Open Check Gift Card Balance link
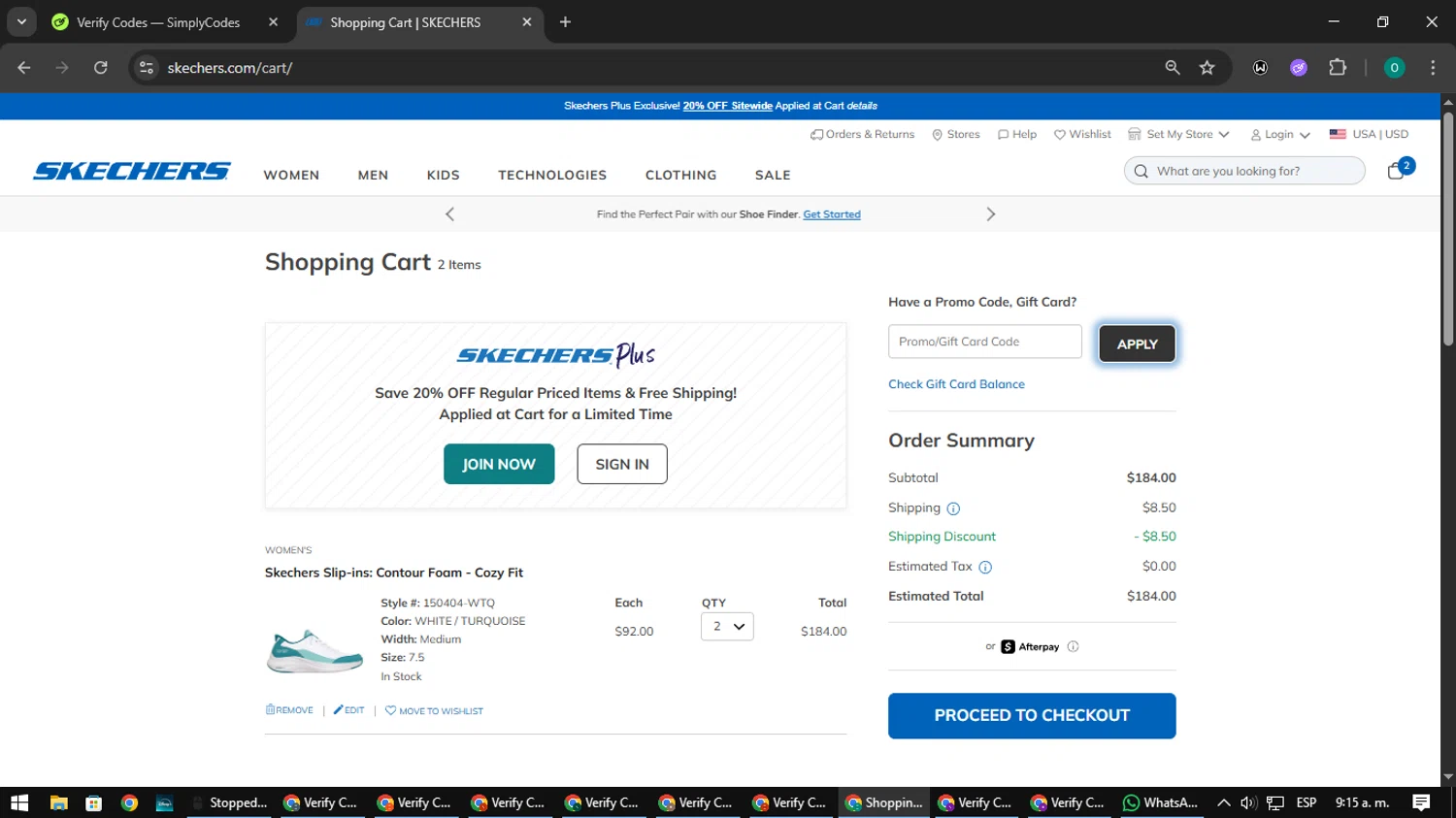 [956, 384]
